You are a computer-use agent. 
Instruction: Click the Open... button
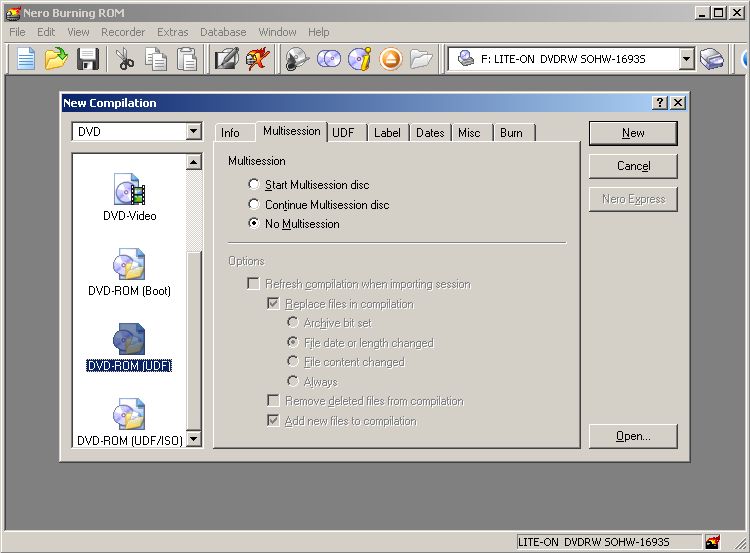point(632,436)
